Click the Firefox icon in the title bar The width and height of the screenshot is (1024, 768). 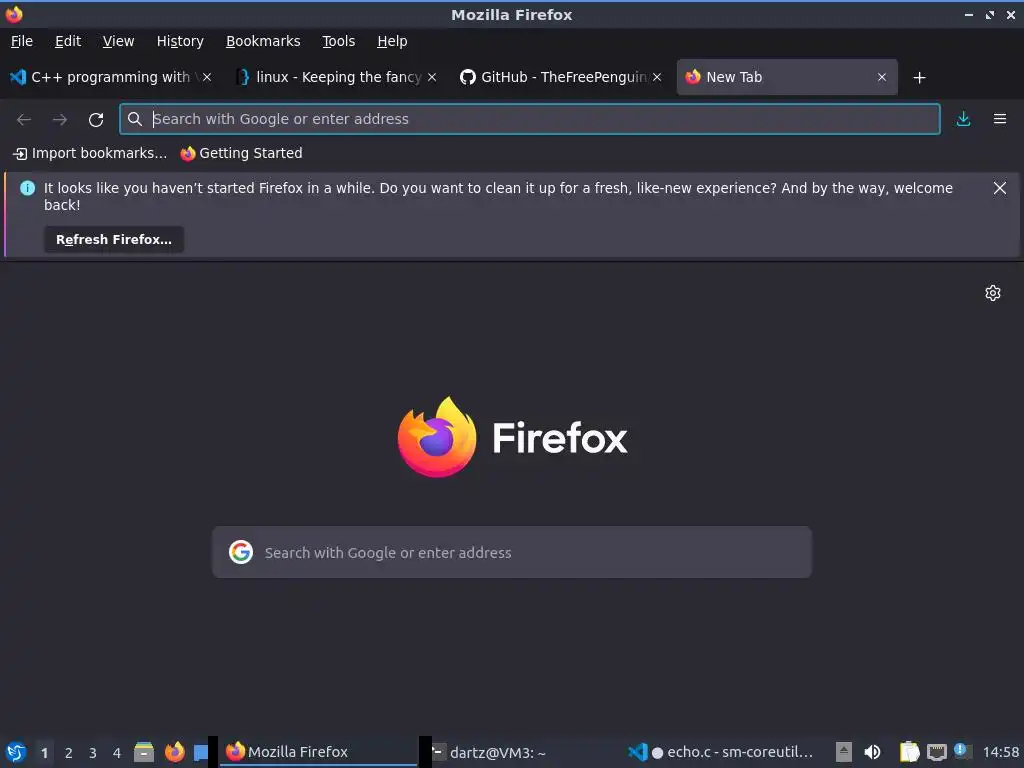(14, 14)
